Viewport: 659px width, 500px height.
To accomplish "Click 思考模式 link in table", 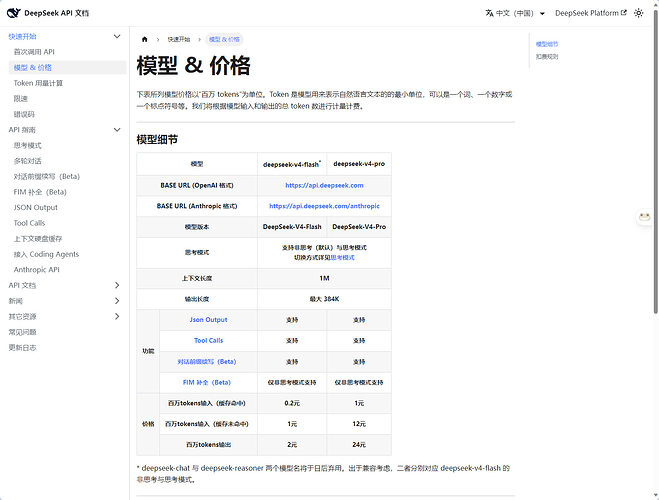I will (342, 258).
